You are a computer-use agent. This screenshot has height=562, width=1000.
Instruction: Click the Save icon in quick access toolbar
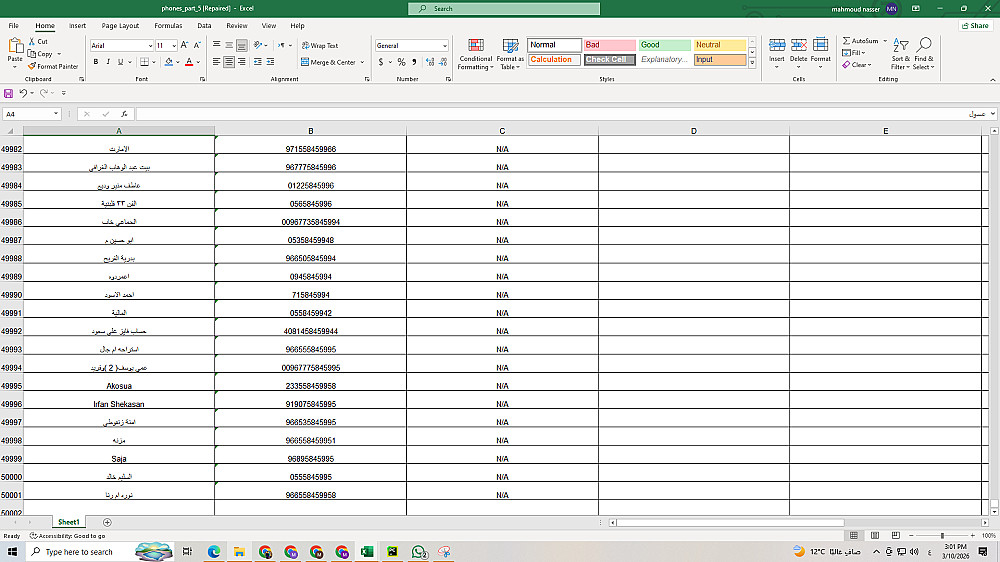pos(8,93)
